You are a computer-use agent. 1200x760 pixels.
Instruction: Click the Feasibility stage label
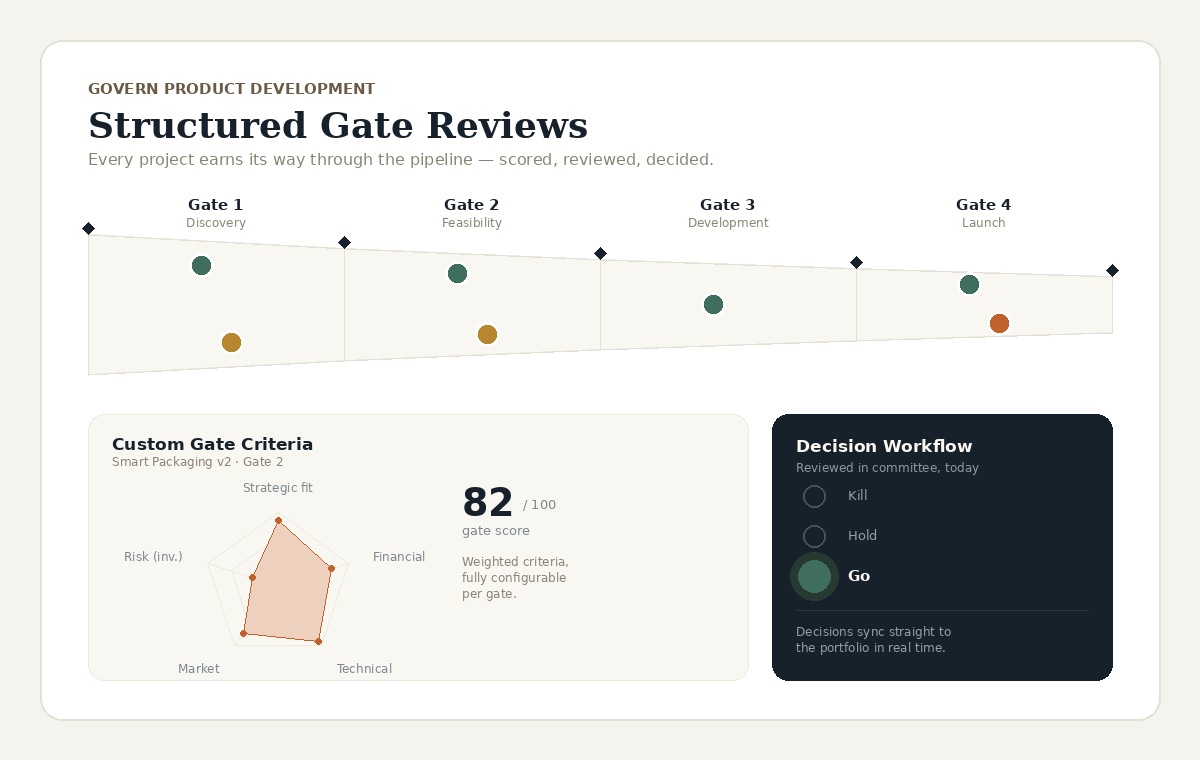click(x=472, y=223)
